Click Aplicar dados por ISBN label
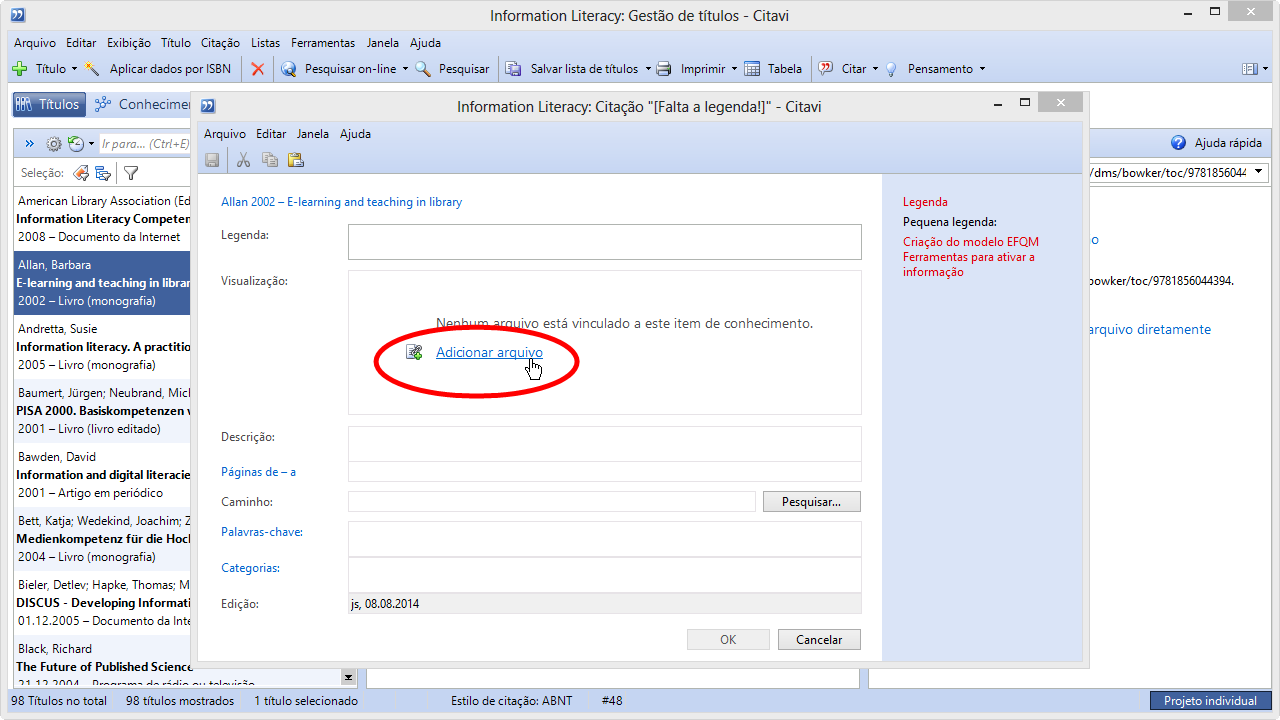1280x720 pixels. coord(170,69)
